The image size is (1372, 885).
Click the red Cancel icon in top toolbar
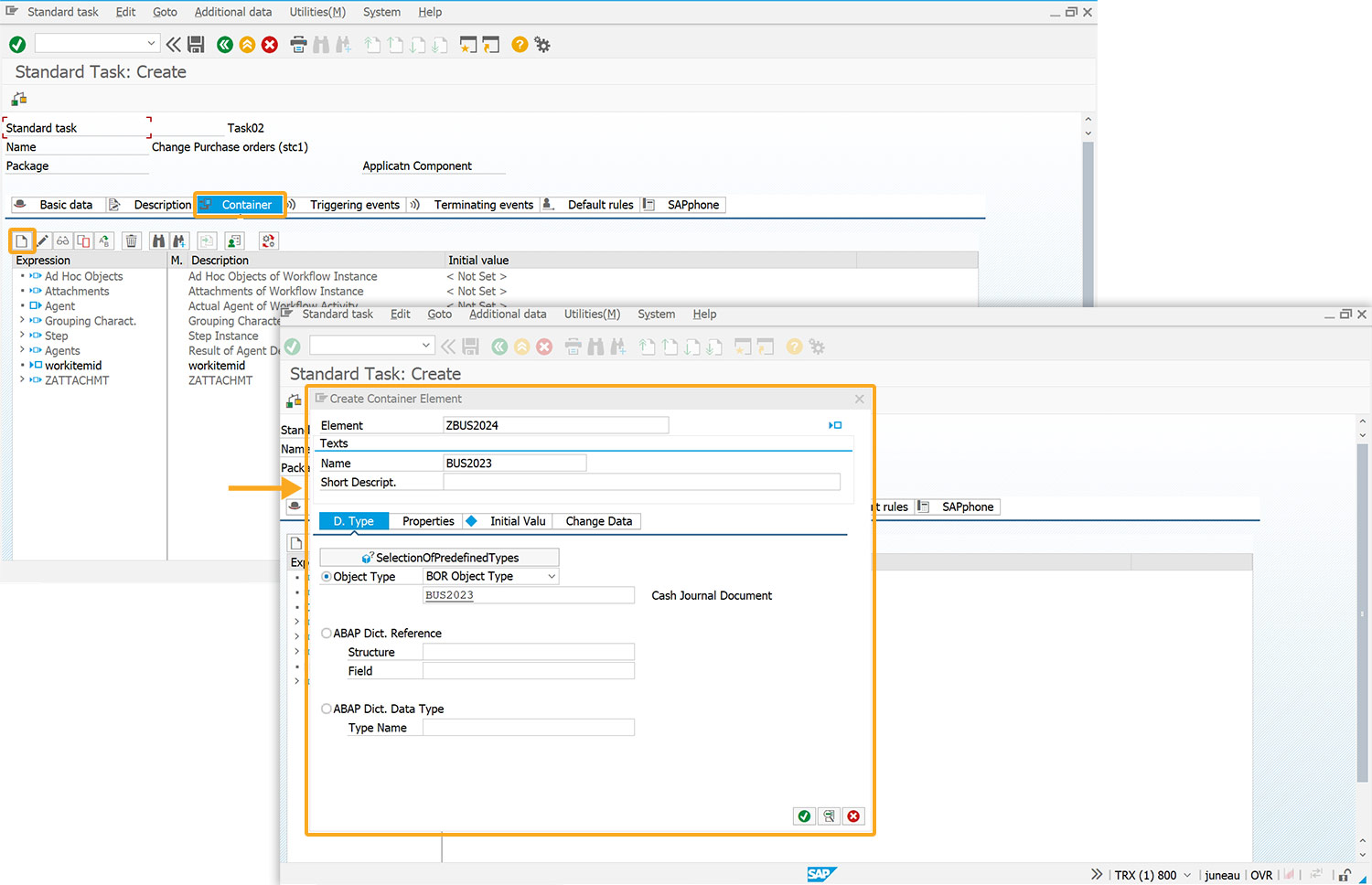[x=270, y=45]
